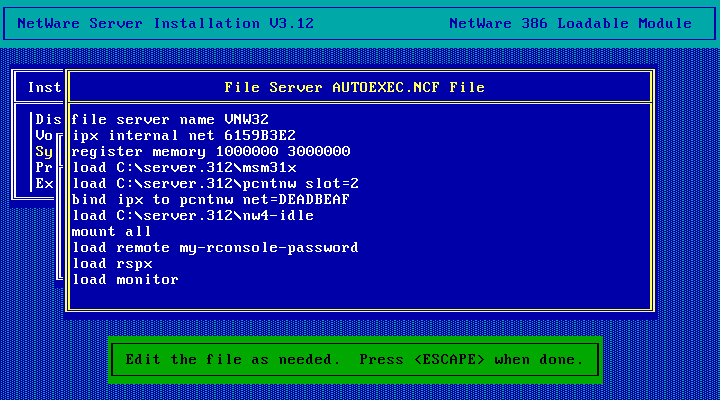This screenshot has width=720, height=400.
Task: Place cursor on the 'load monitor' line
Action: click(x=125, y=280)
